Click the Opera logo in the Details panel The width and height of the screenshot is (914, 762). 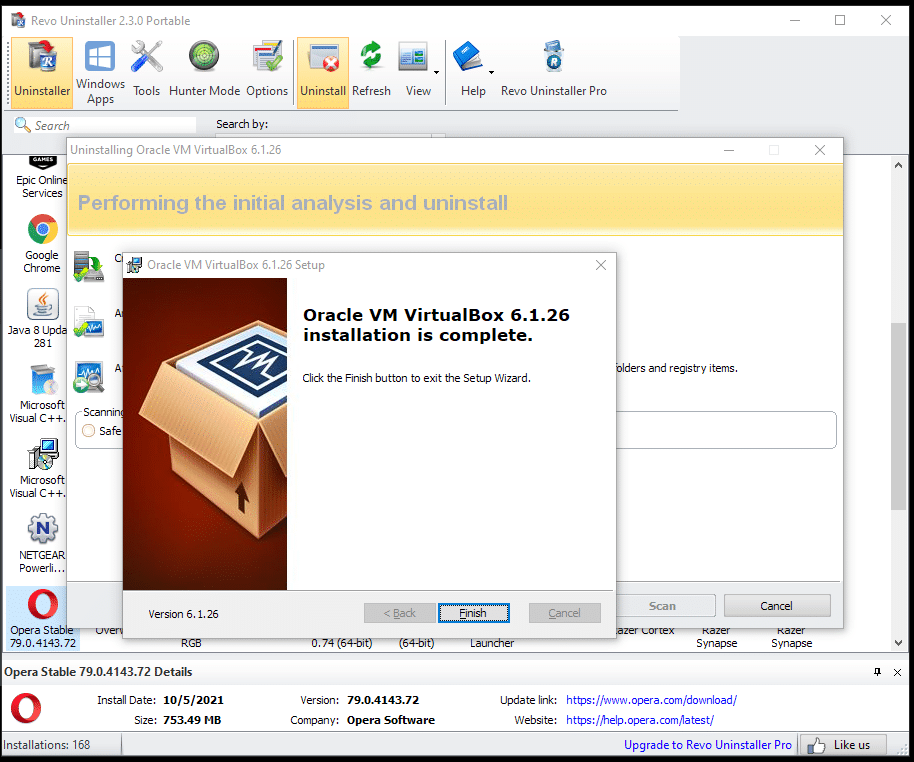[26, 708]
